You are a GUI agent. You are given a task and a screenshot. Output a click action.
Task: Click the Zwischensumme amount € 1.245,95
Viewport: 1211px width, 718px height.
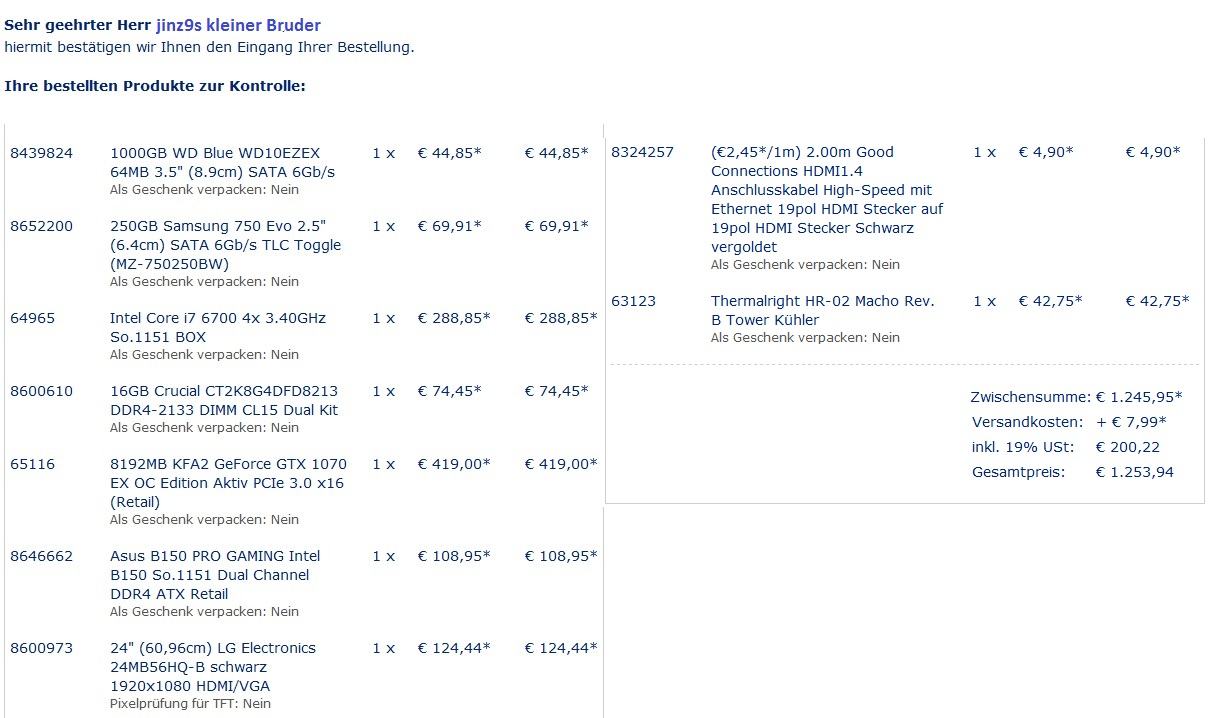coord(1138,397)
